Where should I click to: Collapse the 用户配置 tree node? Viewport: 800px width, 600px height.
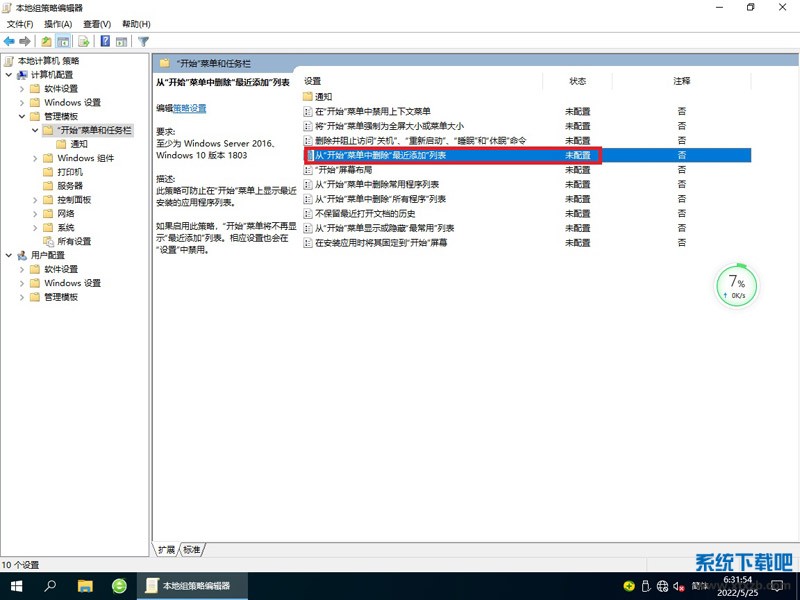coord(9,256)
